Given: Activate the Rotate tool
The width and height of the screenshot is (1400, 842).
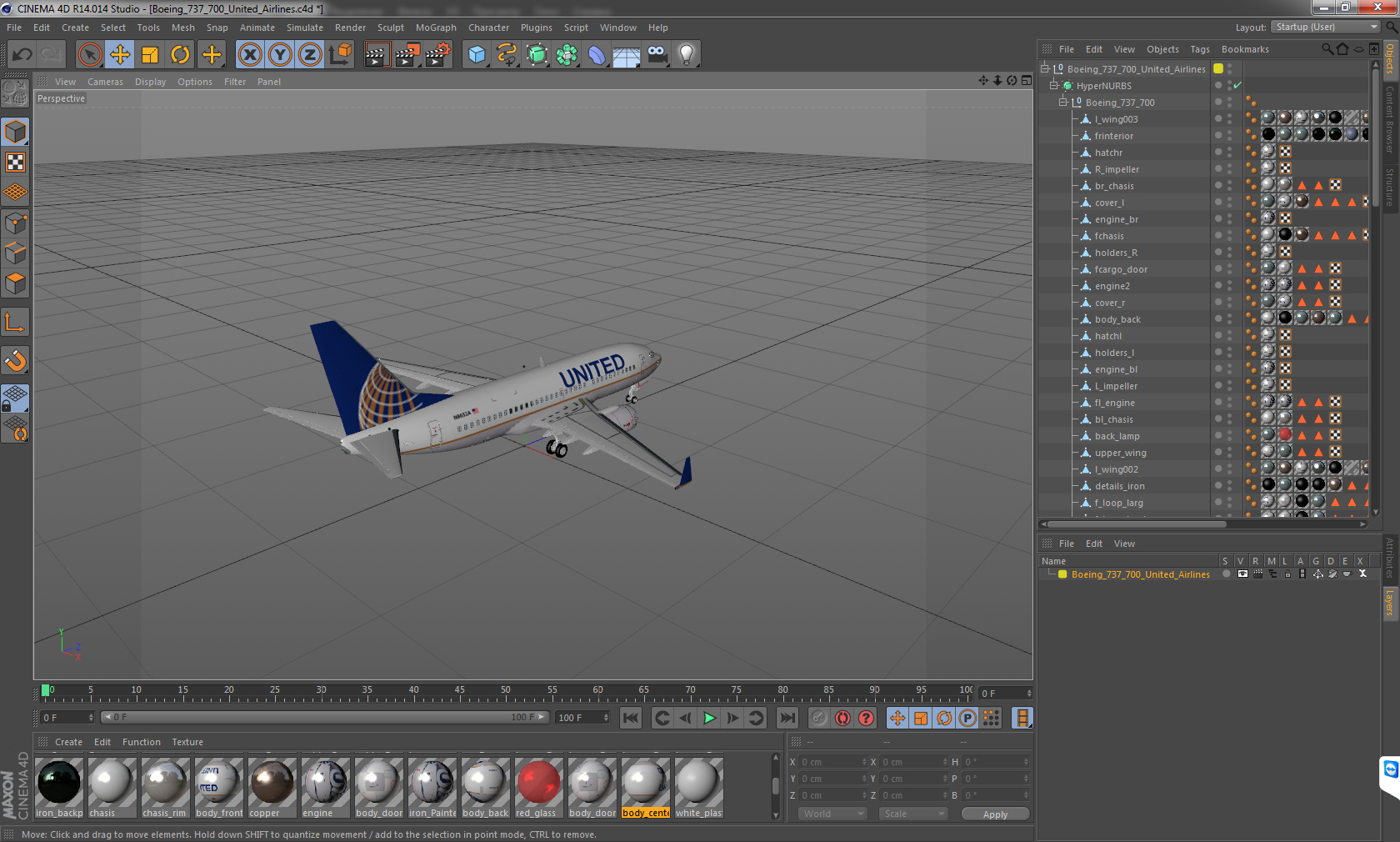Looking at the screenshot, I should [180, 55].
